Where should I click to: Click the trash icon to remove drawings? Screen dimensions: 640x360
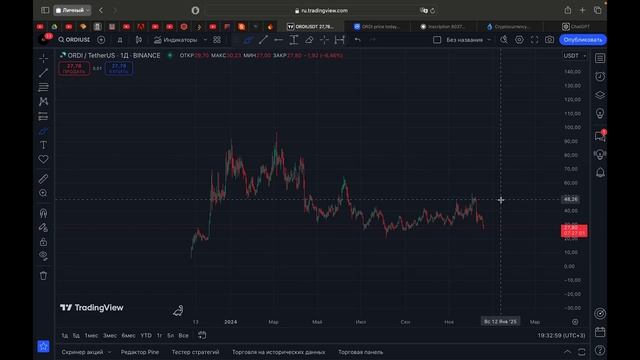[x=43, y=276]
